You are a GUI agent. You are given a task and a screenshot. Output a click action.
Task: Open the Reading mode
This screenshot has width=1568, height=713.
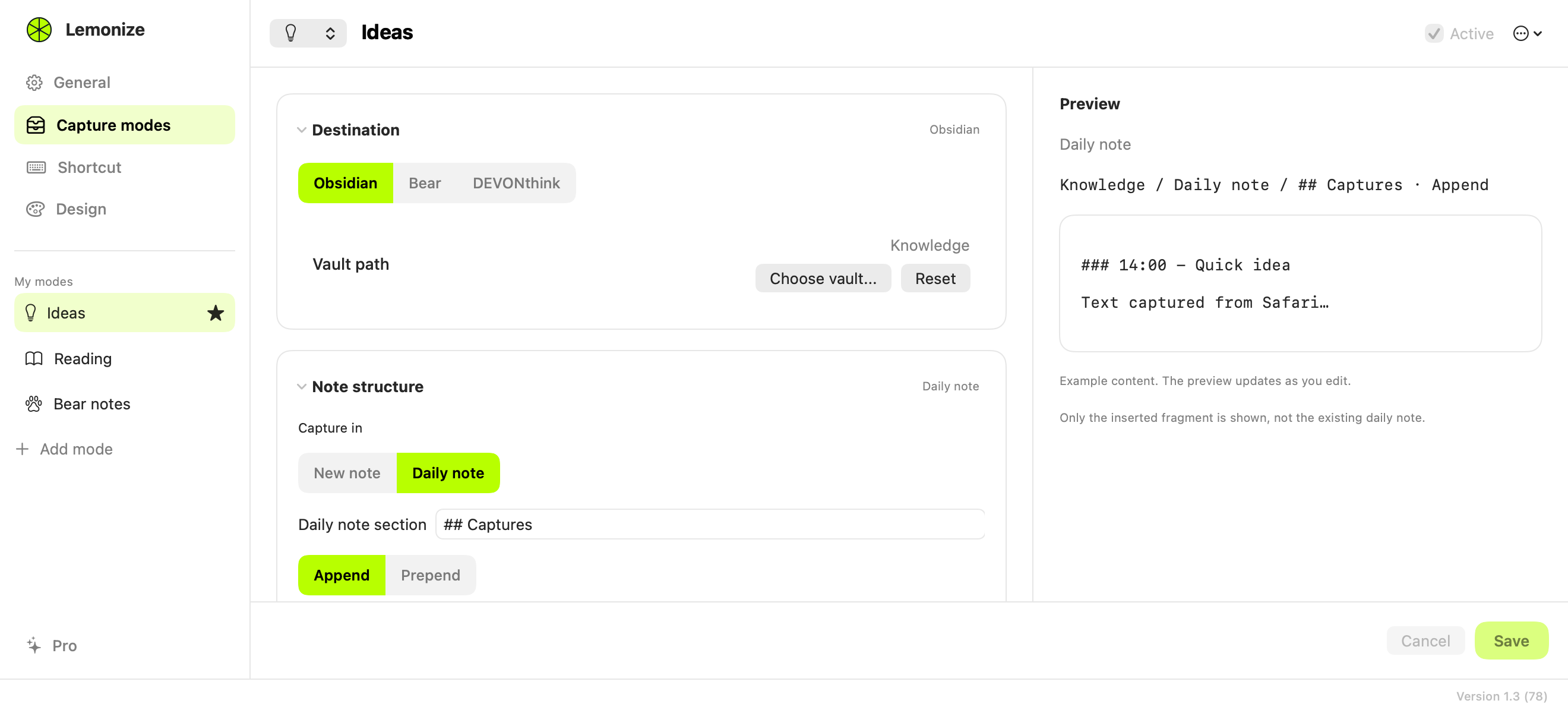tap(125, 359)
